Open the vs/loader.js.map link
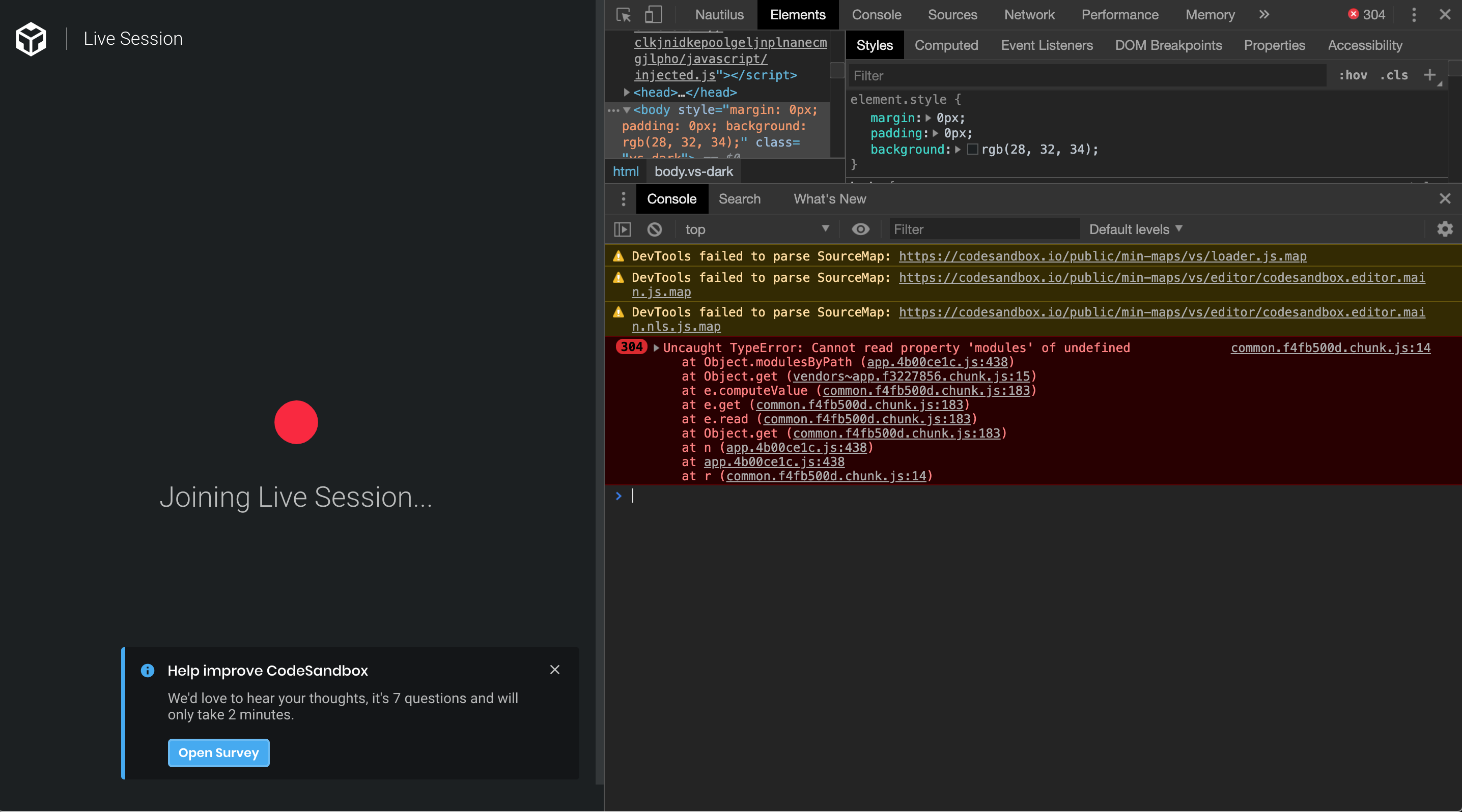This screenshot has height=812, width=1462. tap(1101, 256)
